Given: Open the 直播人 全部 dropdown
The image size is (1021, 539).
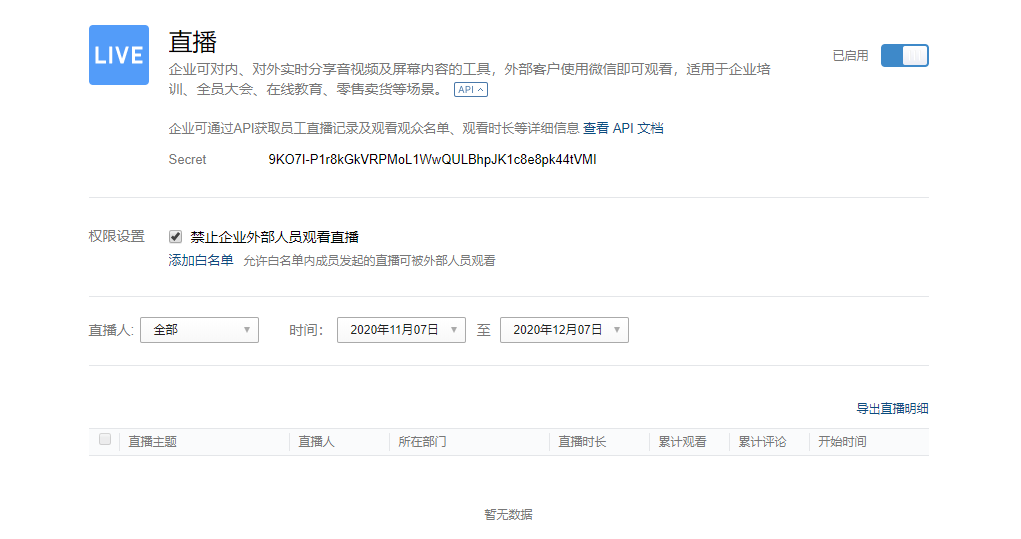Looking at the screenshot, I should click(x=199, y=330).
